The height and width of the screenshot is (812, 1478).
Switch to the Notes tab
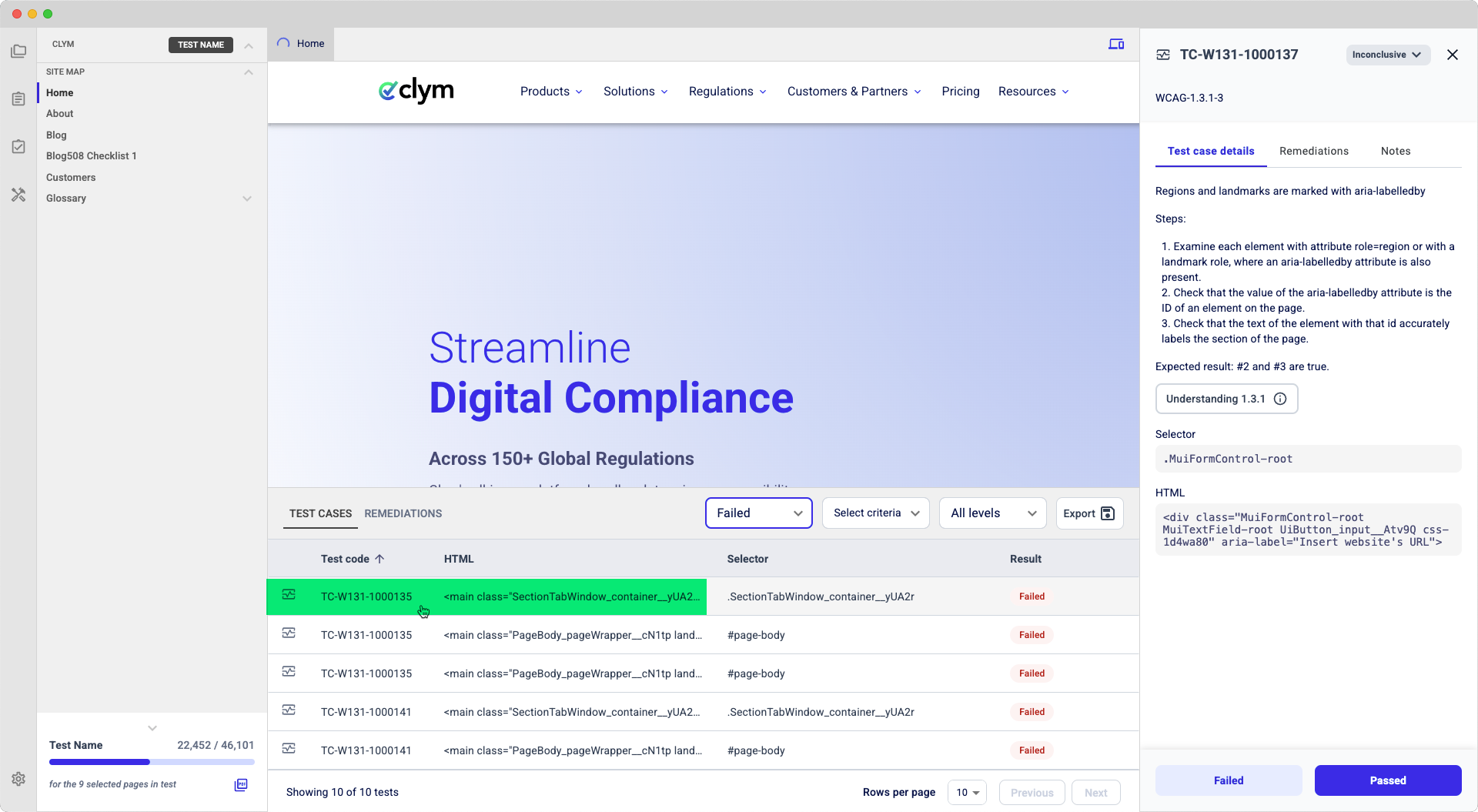coord(1396,151)
